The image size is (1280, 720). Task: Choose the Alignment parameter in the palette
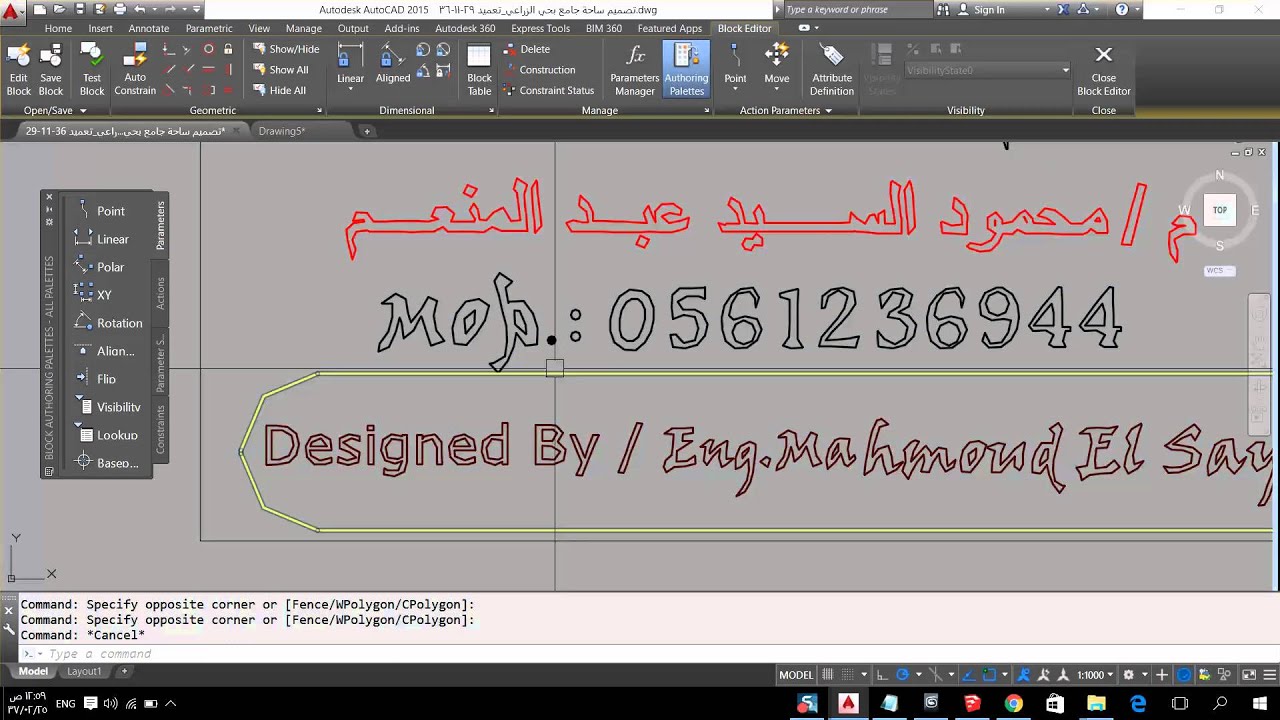coord(104,351)
